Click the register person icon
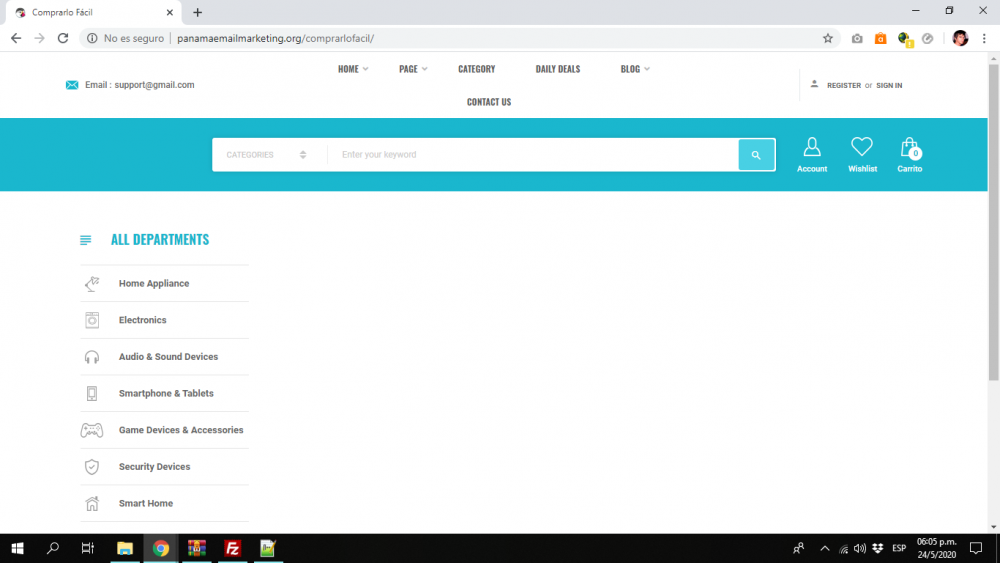1000x563 pixels. tap(814, 84)
